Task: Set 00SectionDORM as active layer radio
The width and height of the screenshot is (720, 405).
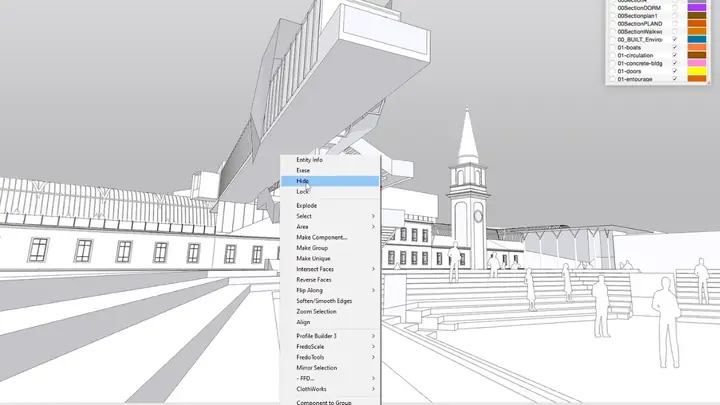Action: (612, 8)
